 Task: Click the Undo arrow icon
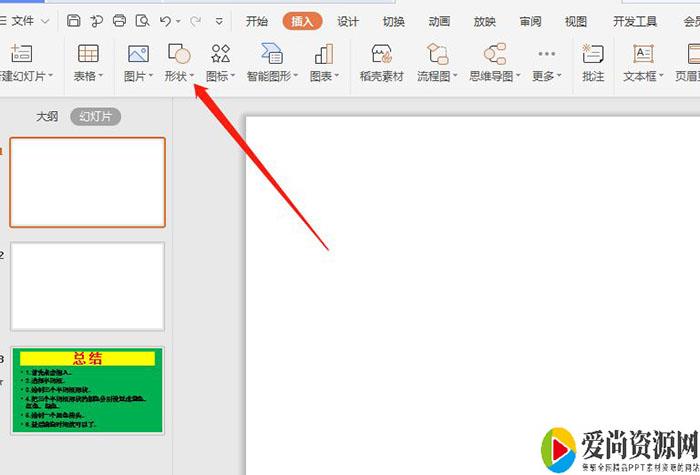[166, 21]
